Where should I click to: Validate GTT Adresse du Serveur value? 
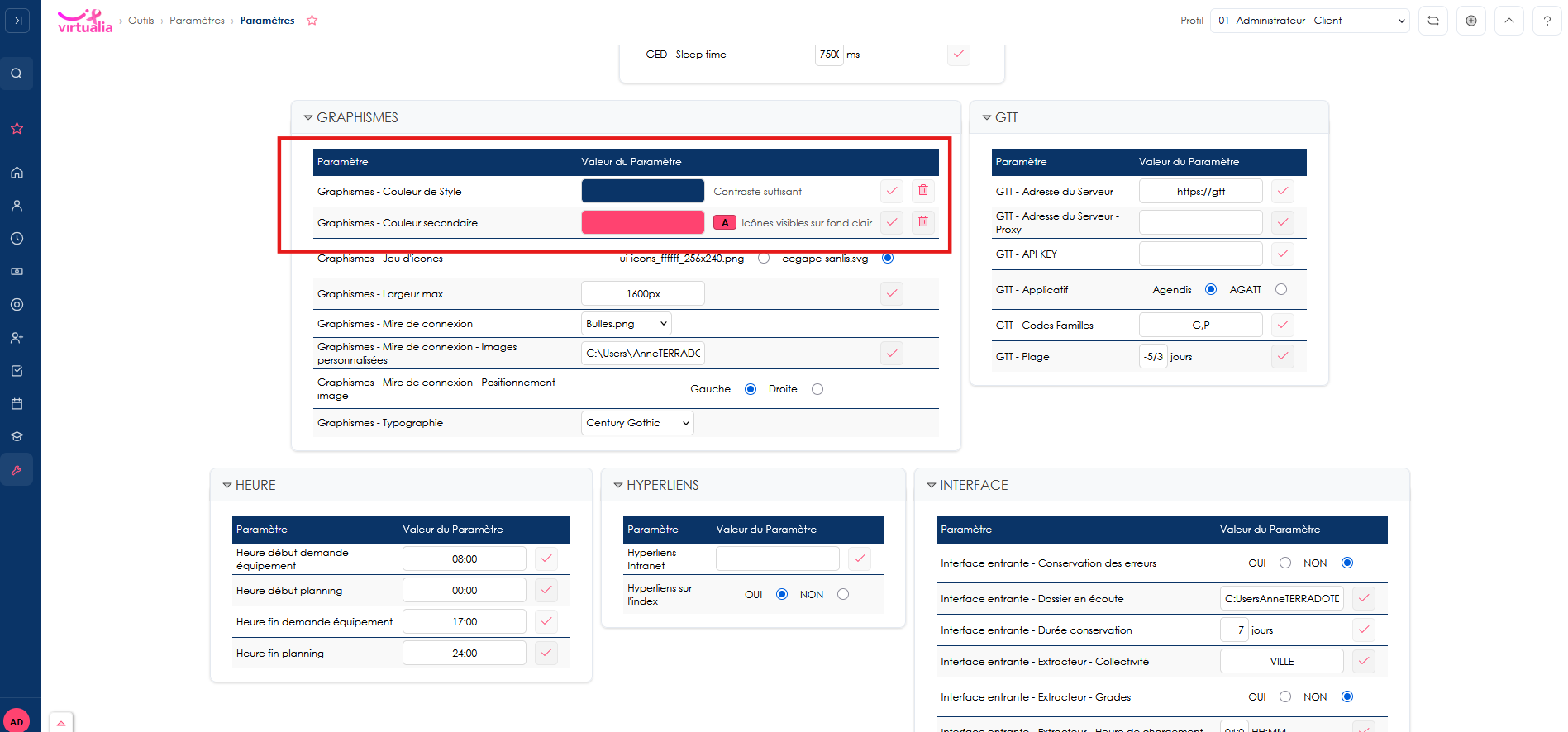tap(1283, 191)
